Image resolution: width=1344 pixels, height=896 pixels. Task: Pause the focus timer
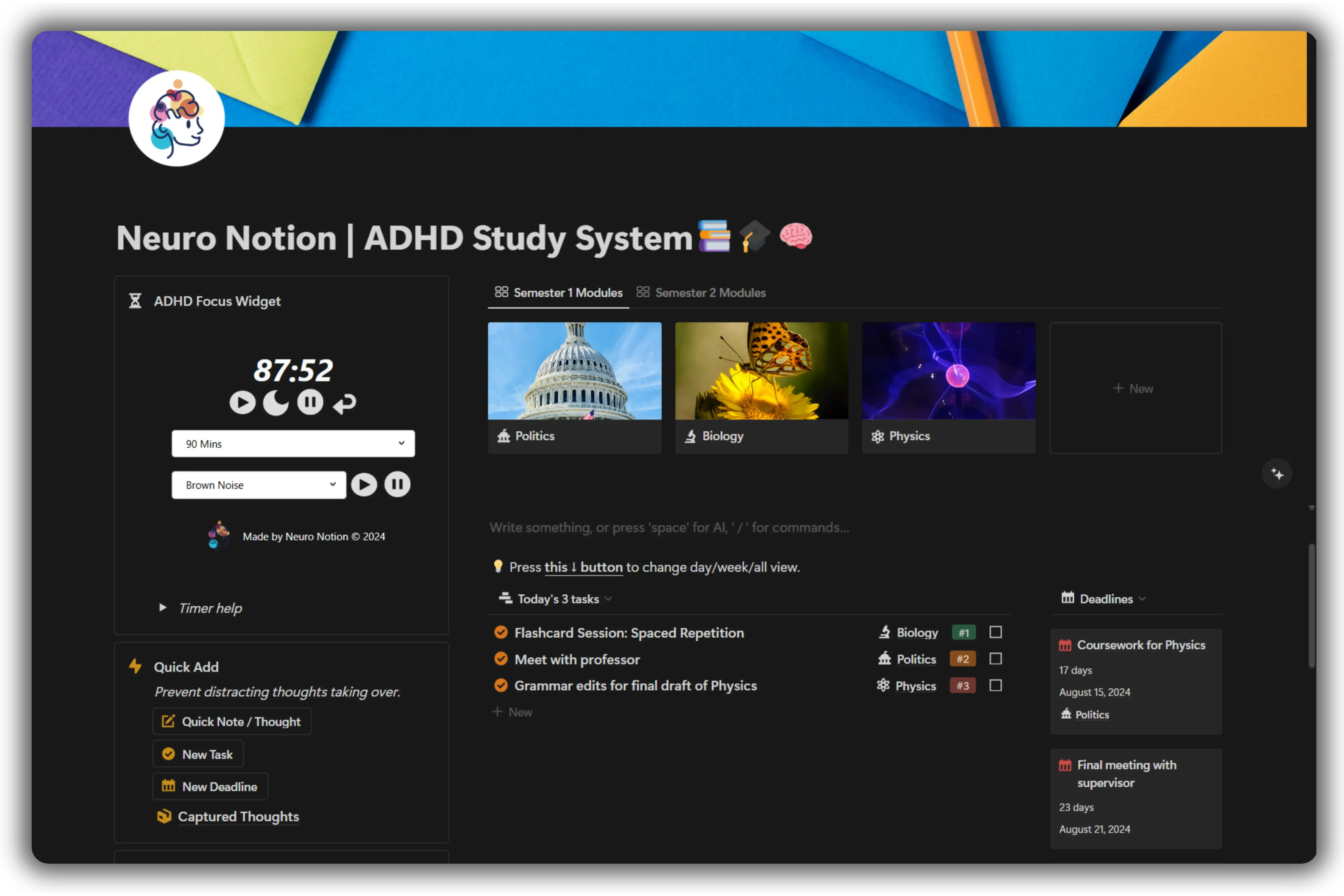pos(310,402)
